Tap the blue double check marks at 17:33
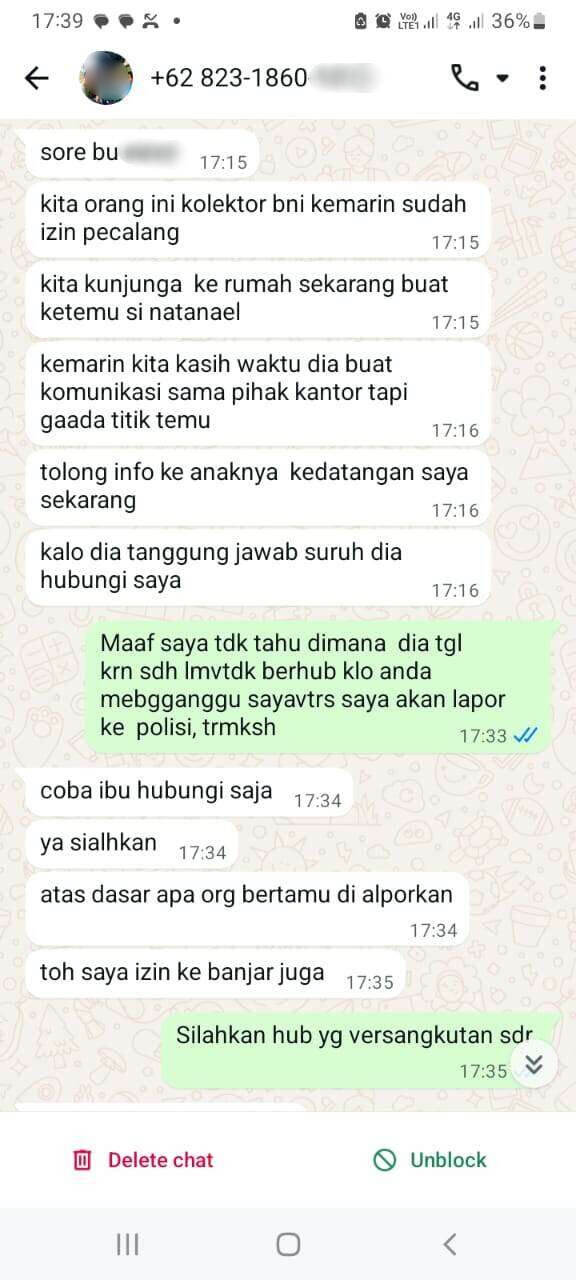The height and width of the screenshot is (1280, 576). (525, 735)
